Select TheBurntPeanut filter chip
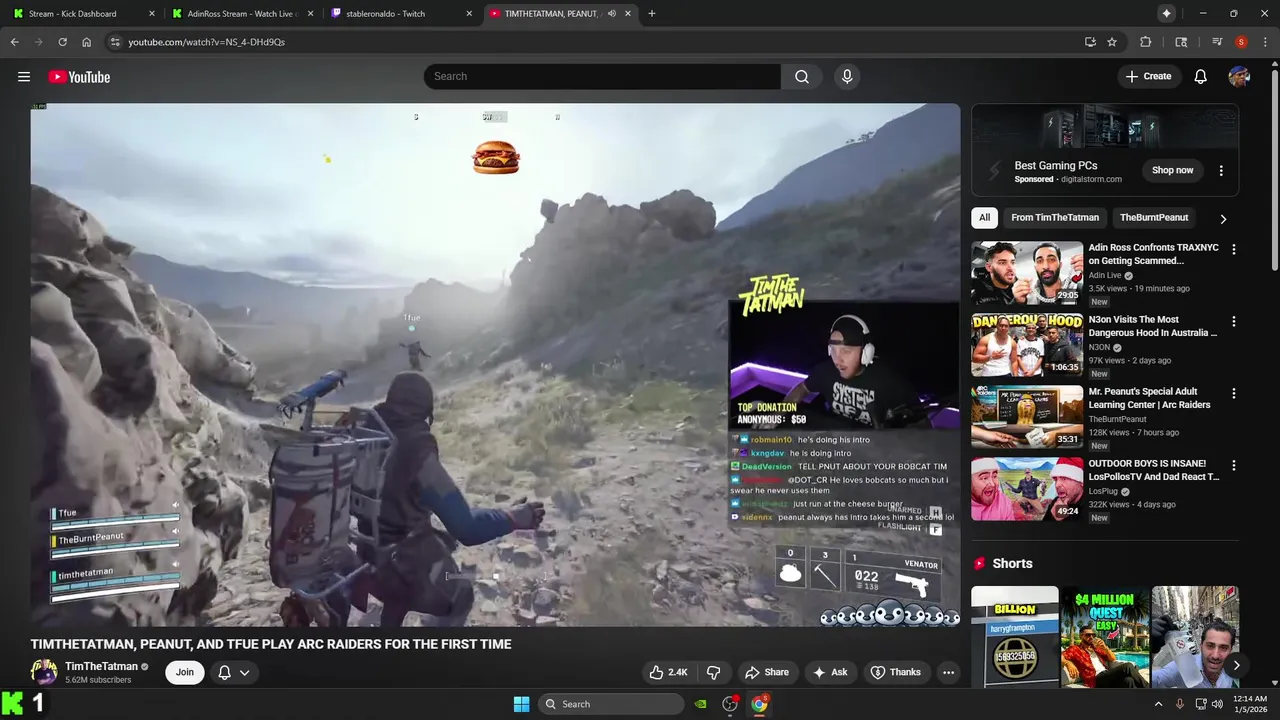 tap(1154, 218)
